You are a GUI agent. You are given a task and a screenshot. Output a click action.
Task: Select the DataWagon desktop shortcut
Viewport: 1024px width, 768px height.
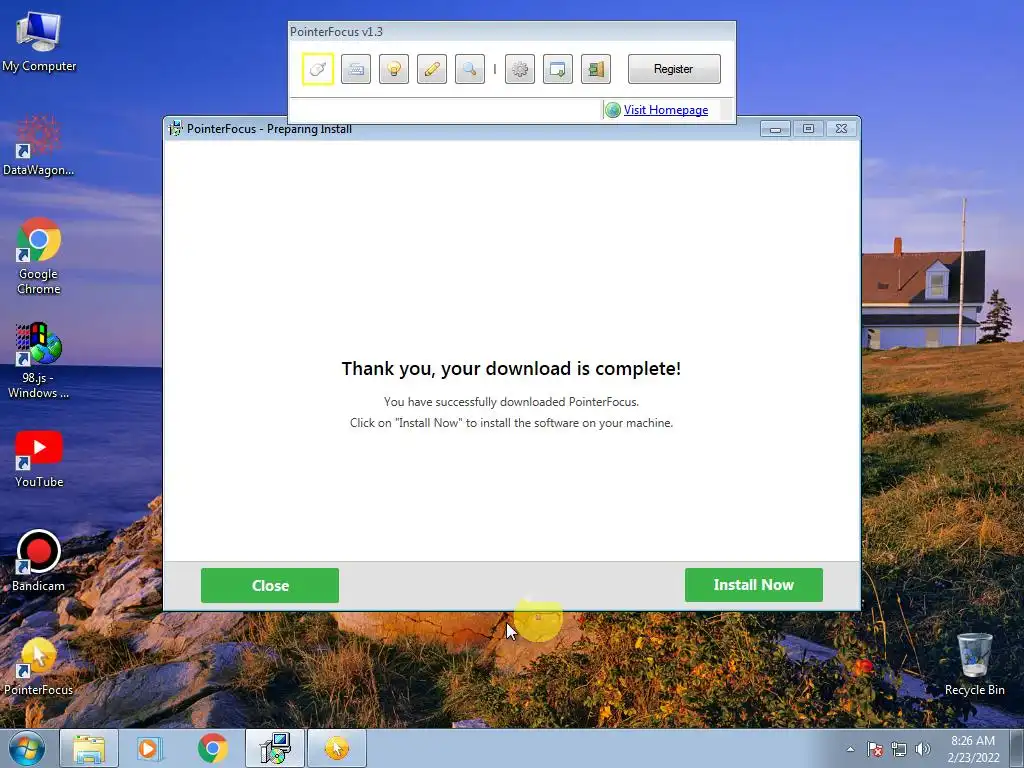point(39,146)
